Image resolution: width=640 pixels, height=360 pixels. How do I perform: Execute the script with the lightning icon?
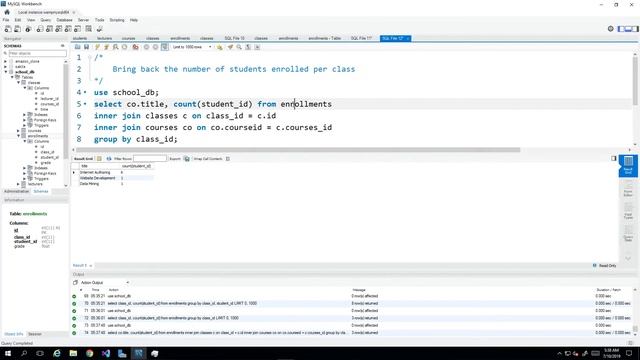[x=97, y=47]
